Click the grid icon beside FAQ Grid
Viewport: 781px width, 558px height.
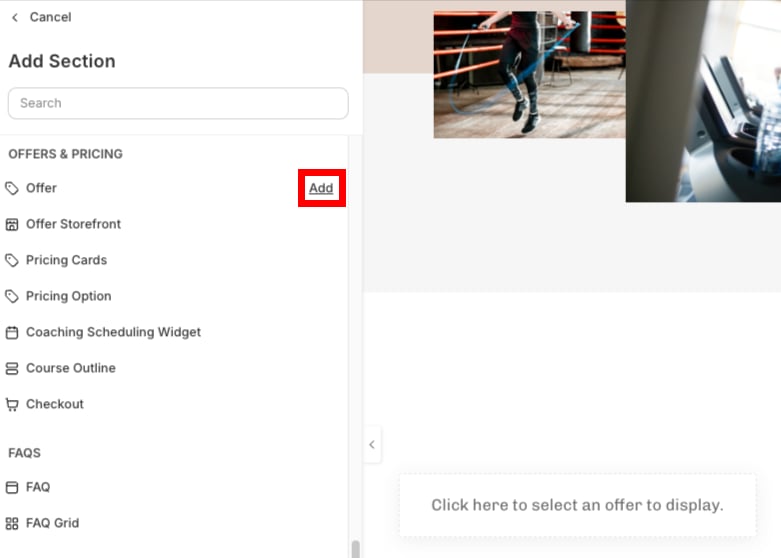[x=12, y=523]
